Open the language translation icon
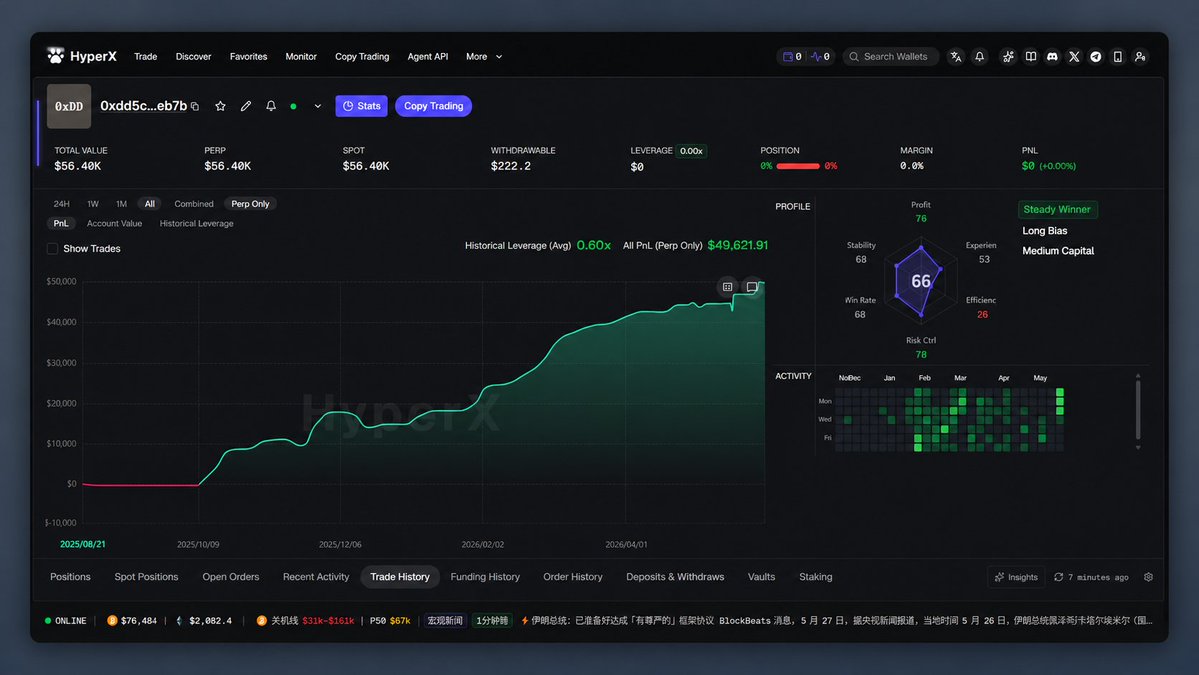The width and height of the screenshot is (1199, 675). (956, 57)
